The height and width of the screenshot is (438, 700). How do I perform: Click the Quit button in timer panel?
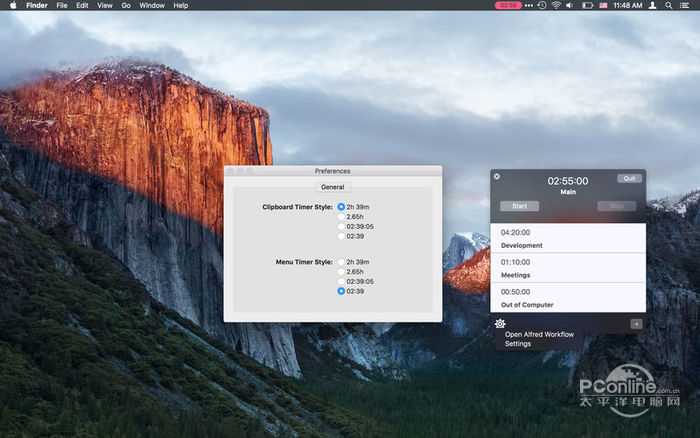point(629,178)
